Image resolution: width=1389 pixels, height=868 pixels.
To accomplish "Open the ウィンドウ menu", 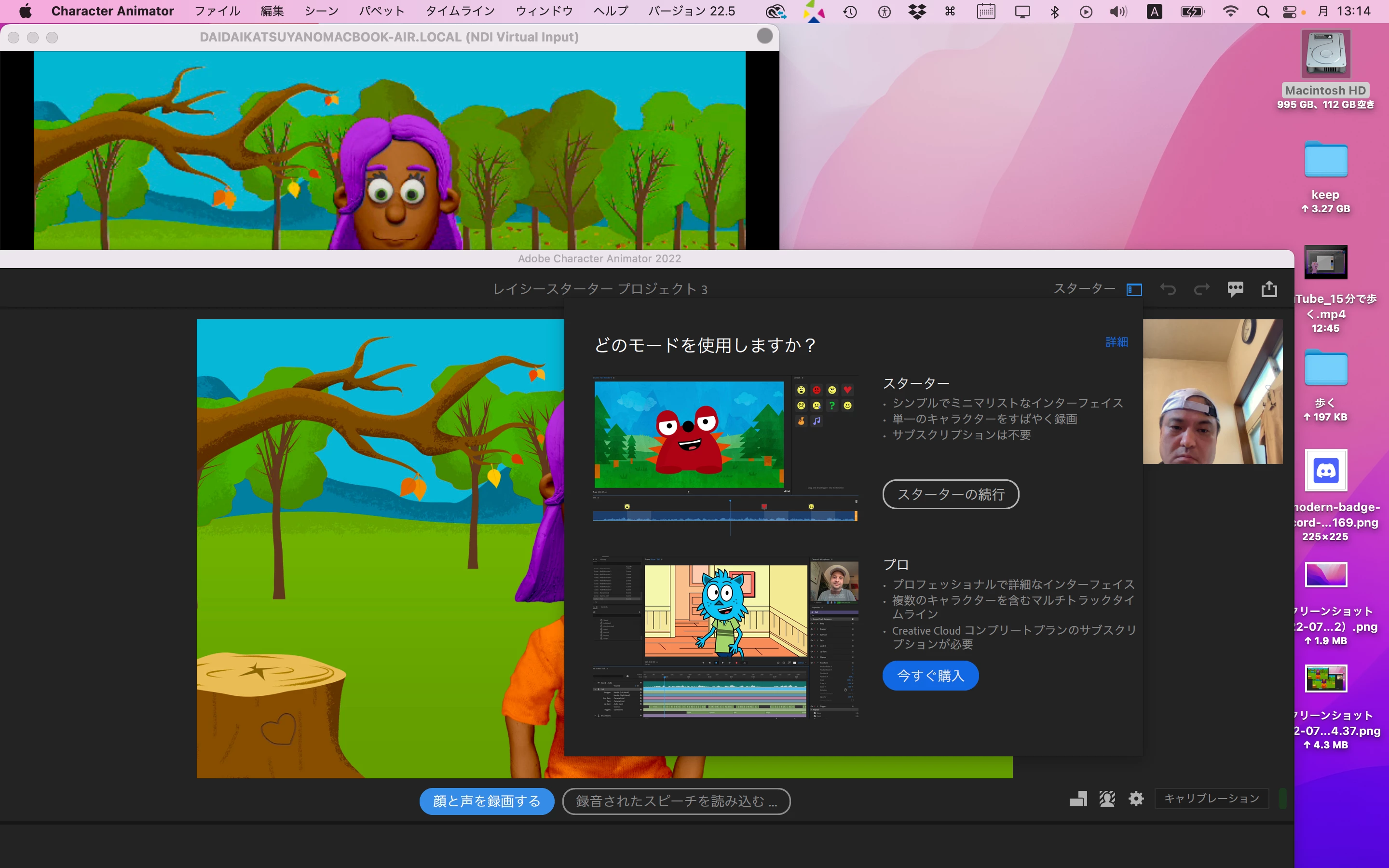I will pyautogui.click(x=544, y=12).
